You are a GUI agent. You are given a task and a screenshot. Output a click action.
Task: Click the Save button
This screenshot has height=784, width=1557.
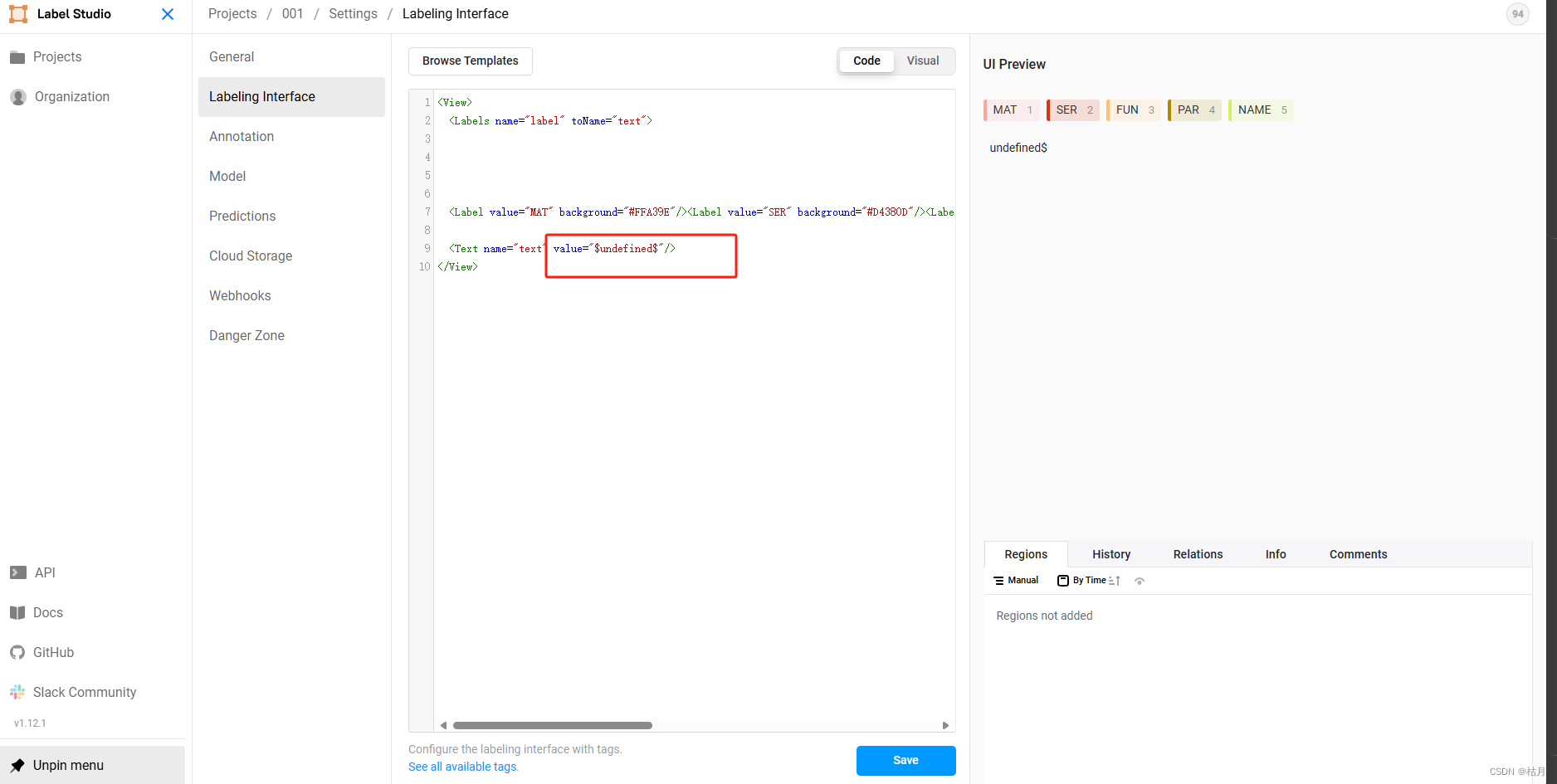pos(906,760)
